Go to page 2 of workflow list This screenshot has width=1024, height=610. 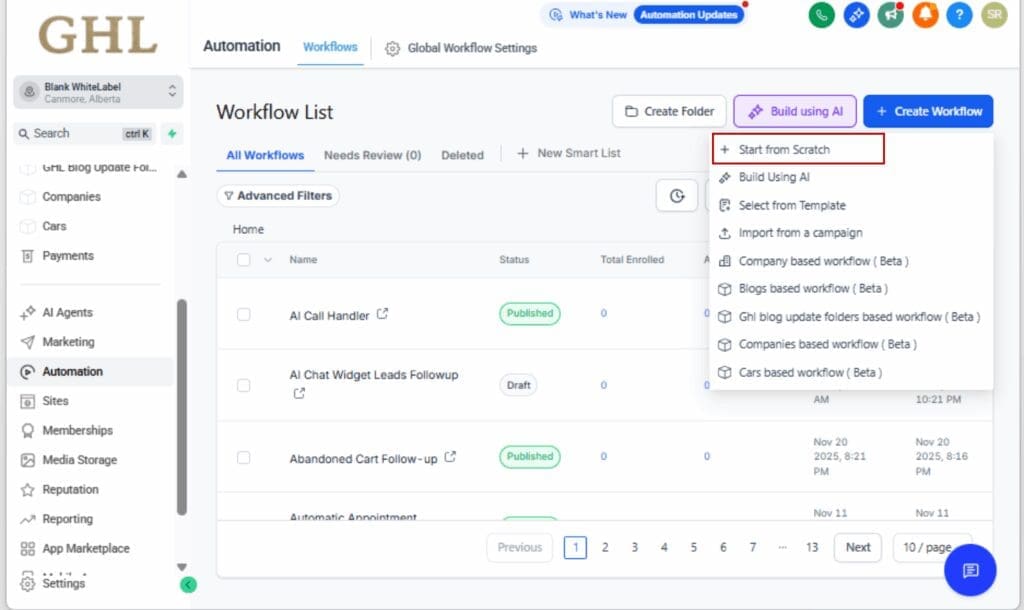[605, 547]
